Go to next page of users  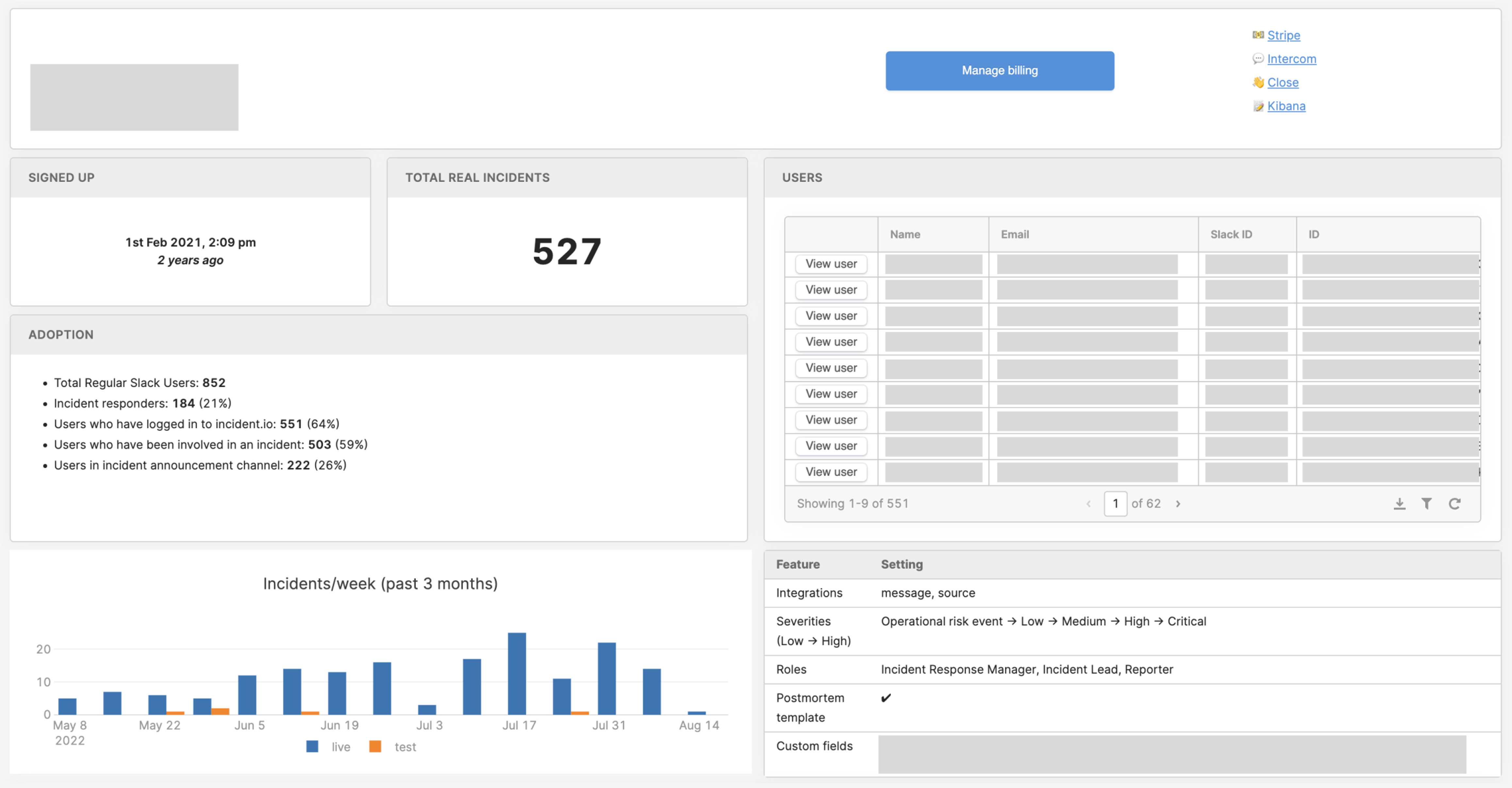1177,503
